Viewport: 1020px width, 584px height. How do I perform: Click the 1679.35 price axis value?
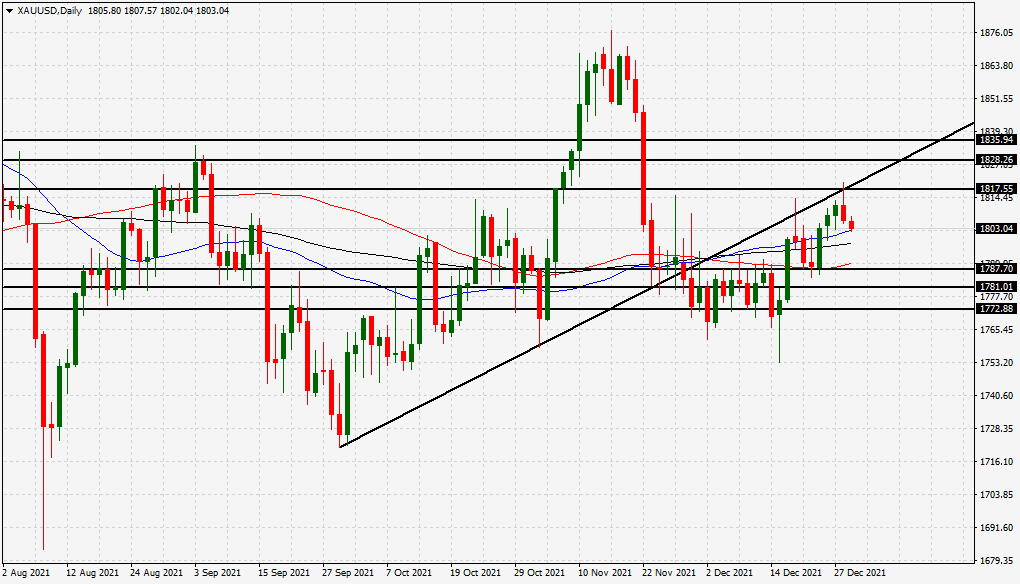coord(997,561)
